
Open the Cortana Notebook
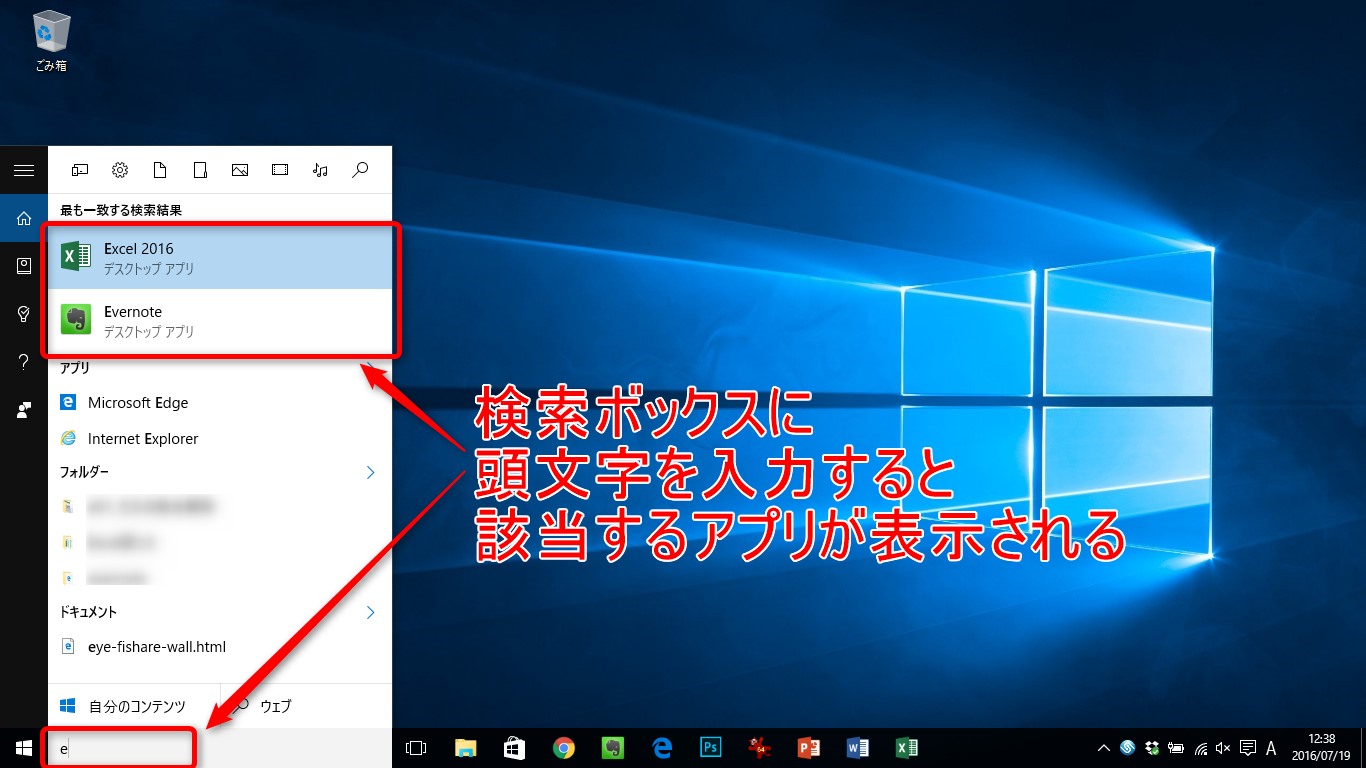pyautogui.click(x=24, y=266)
